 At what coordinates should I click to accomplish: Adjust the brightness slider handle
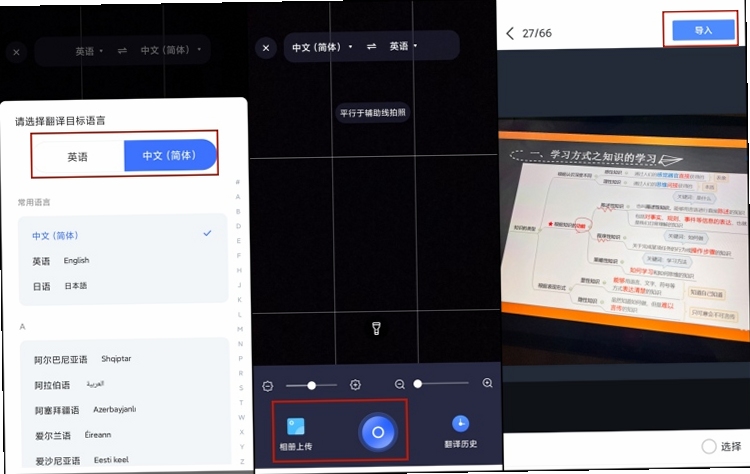pos(311,385)
